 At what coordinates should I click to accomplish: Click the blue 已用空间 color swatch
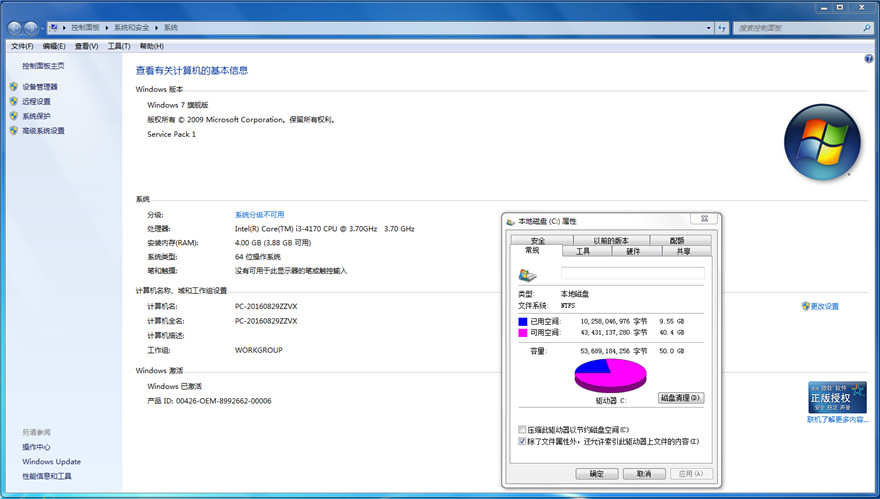522,322
